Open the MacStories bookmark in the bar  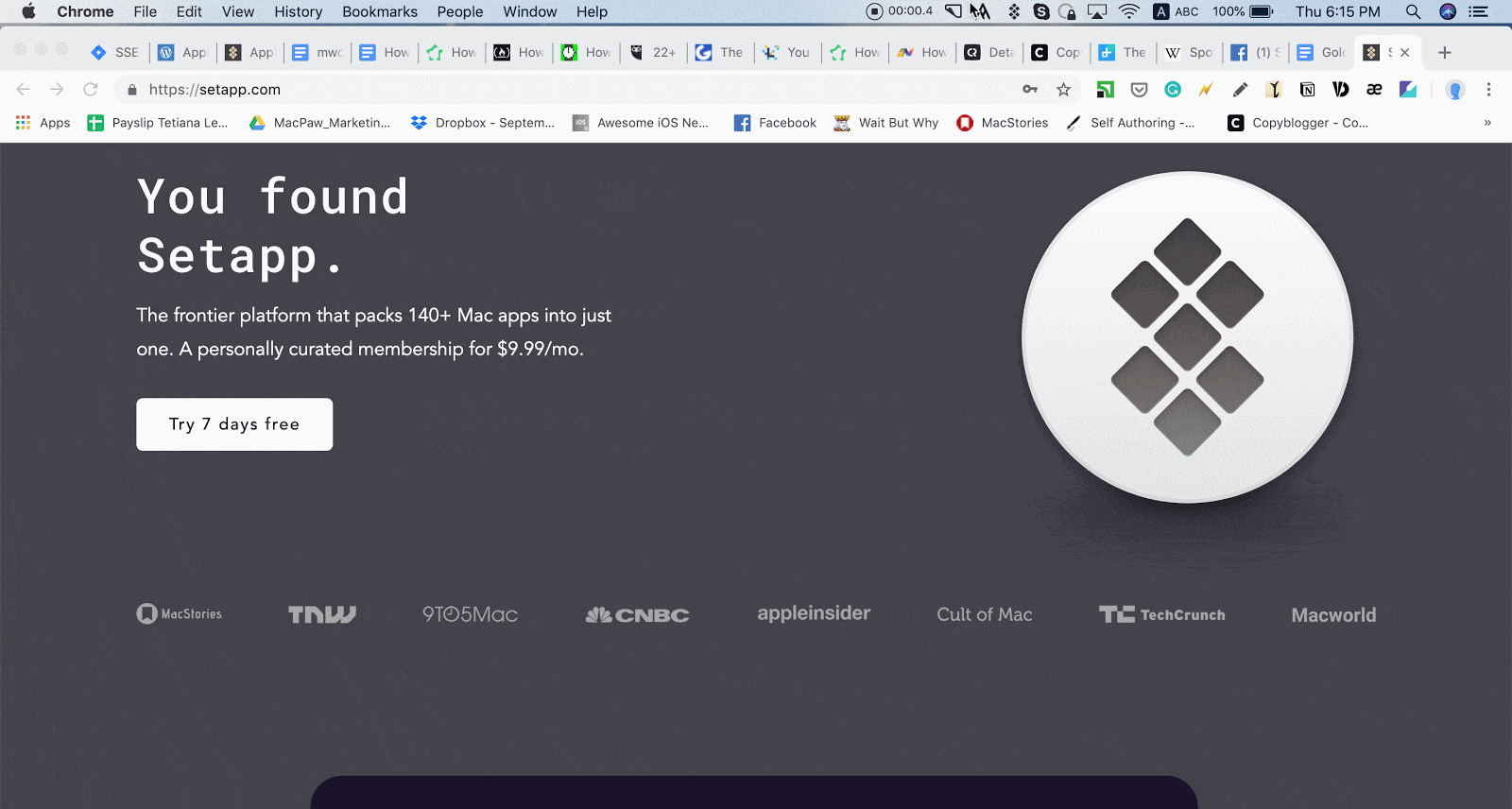1003,123
